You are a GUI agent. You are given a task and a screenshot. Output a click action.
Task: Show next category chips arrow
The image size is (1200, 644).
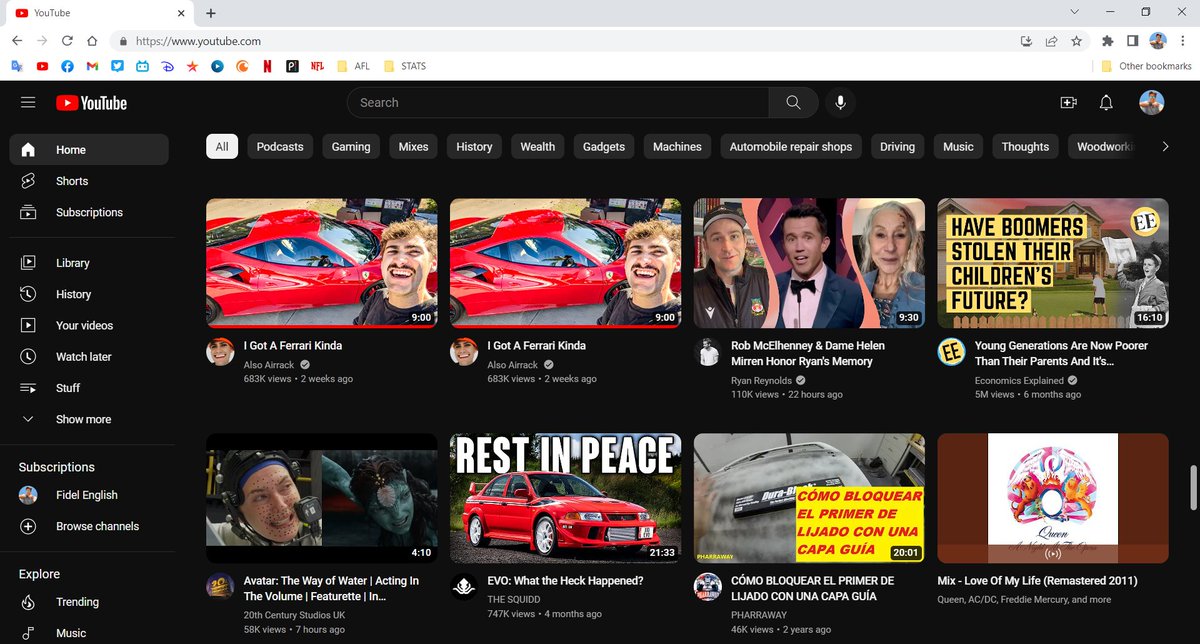click(x=1165, y=146)
